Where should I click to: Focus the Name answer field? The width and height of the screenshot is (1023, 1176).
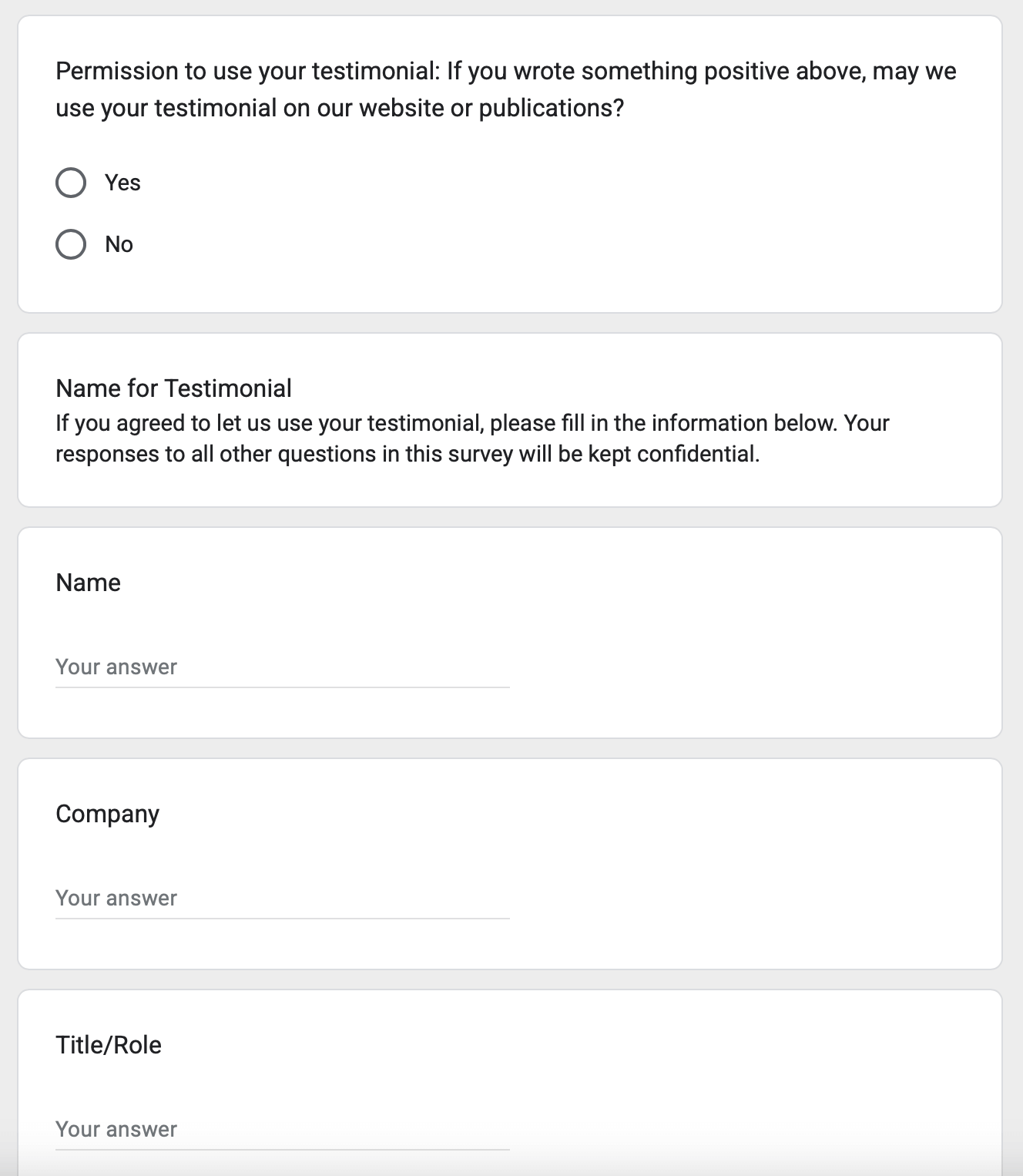coord(283,667)
